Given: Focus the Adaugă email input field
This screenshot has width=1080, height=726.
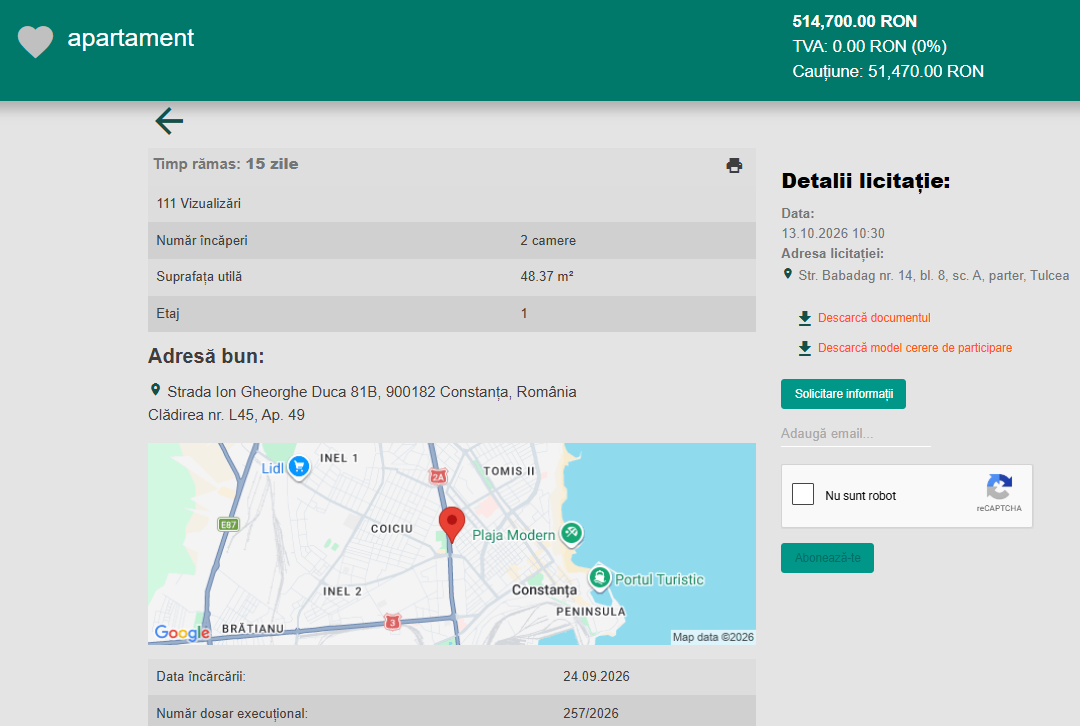Looking at the screenshot, I should [x=855, y=434].
